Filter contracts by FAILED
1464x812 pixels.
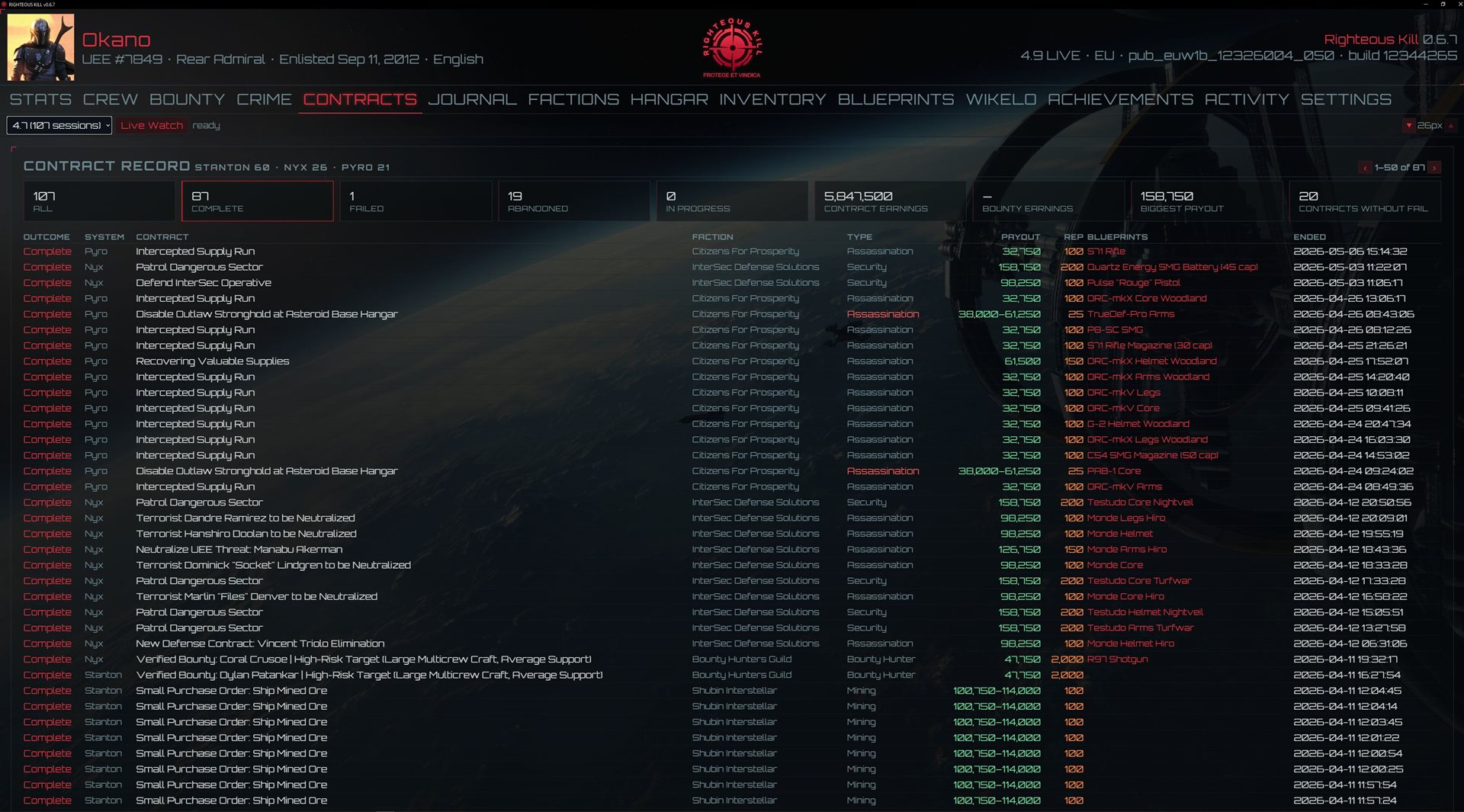[416, 201]
